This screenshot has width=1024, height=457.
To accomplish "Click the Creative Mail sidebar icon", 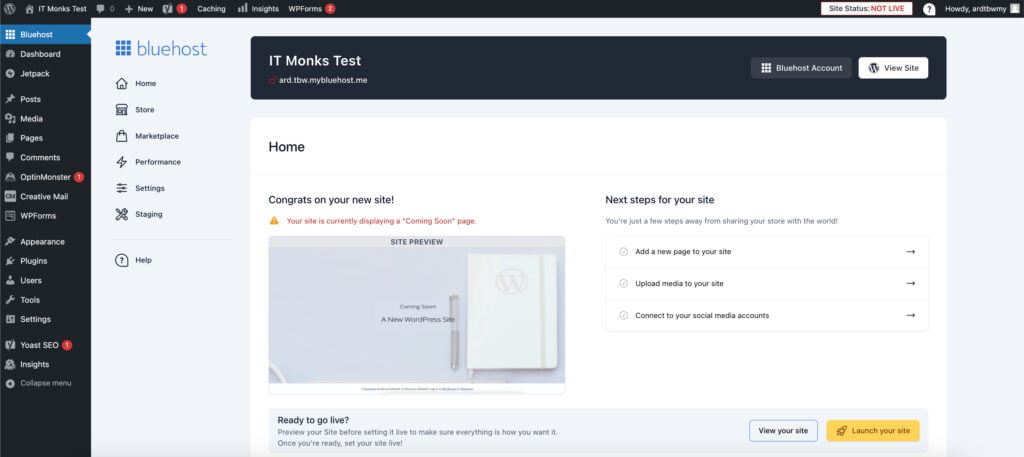I will [10, 197].
